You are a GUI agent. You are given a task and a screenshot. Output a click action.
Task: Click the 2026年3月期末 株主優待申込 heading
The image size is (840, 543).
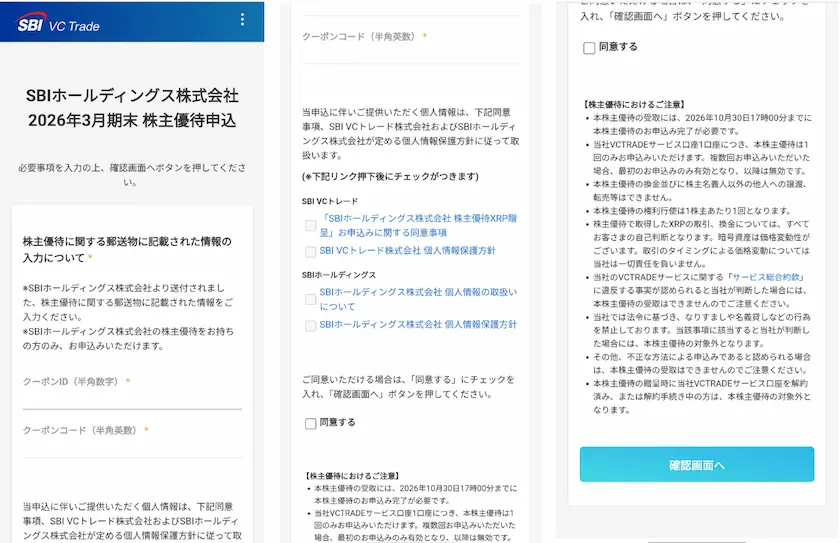point(132,120)
